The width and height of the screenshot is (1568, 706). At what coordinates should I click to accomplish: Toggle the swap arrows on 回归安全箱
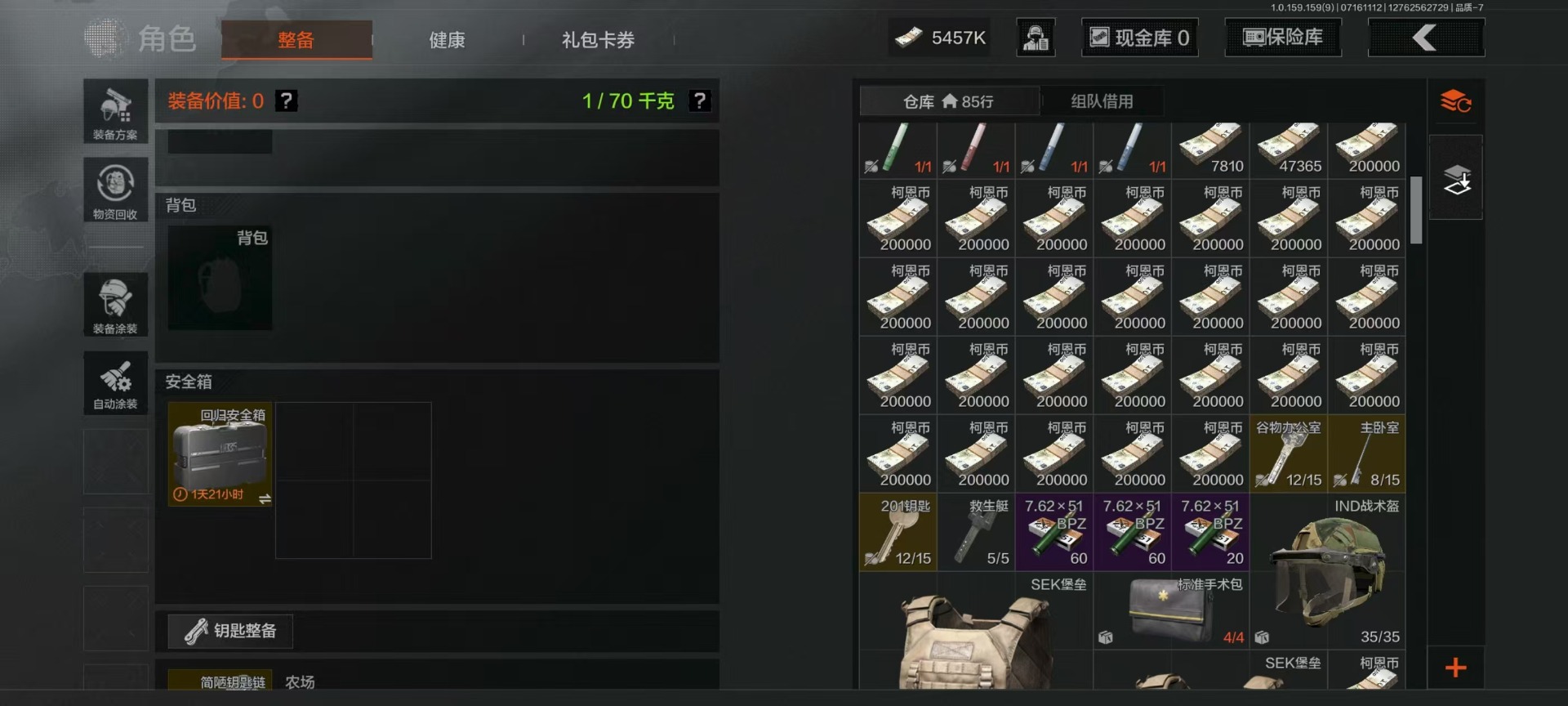[265, 498]
